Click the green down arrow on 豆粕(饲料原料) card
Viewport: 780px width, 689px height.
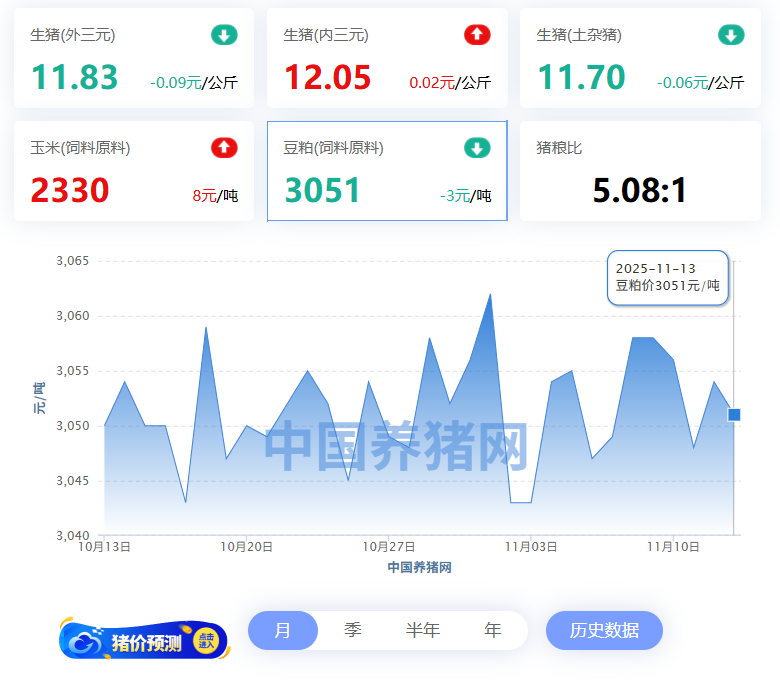477,148
